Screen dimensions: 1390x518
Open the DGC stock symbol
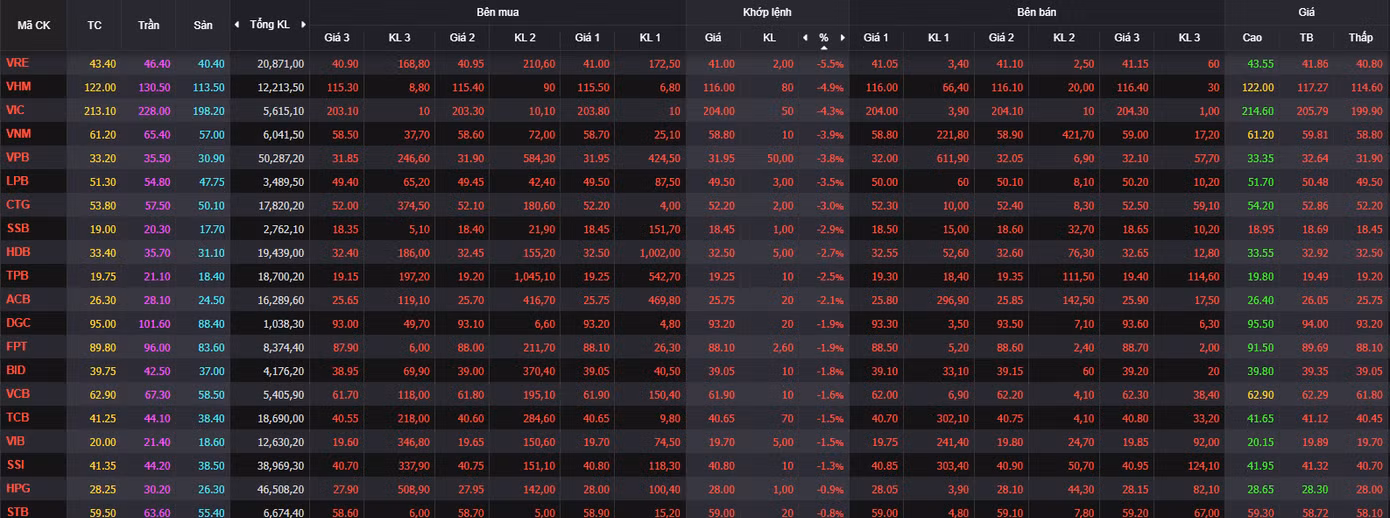click(18, 322)
